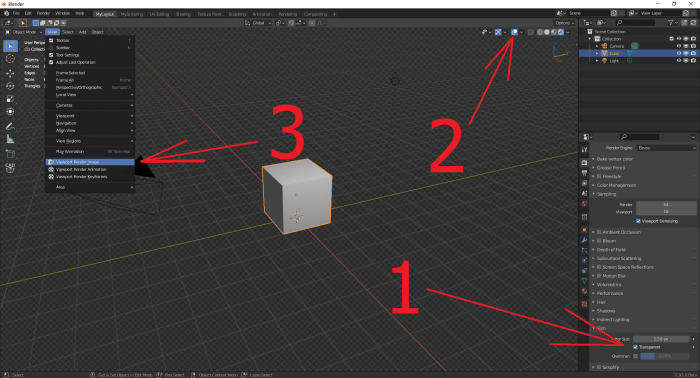This screenshot has width=700, height=378.
Task: Click the Render samples value field
Action: pyautogui.click(x=666, y=204)
